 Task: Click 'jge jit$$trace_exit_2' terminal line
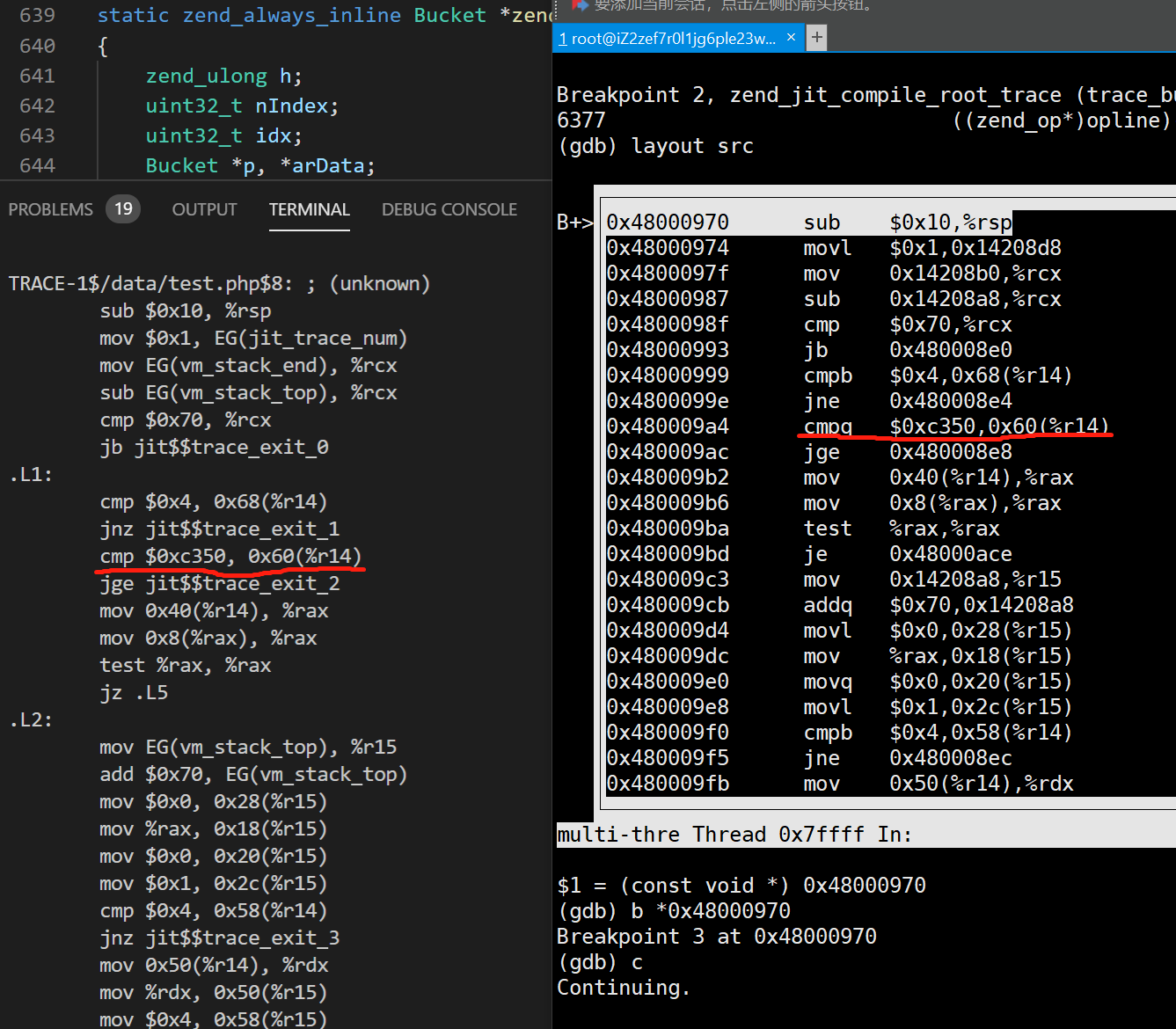[x=220, y=583]
